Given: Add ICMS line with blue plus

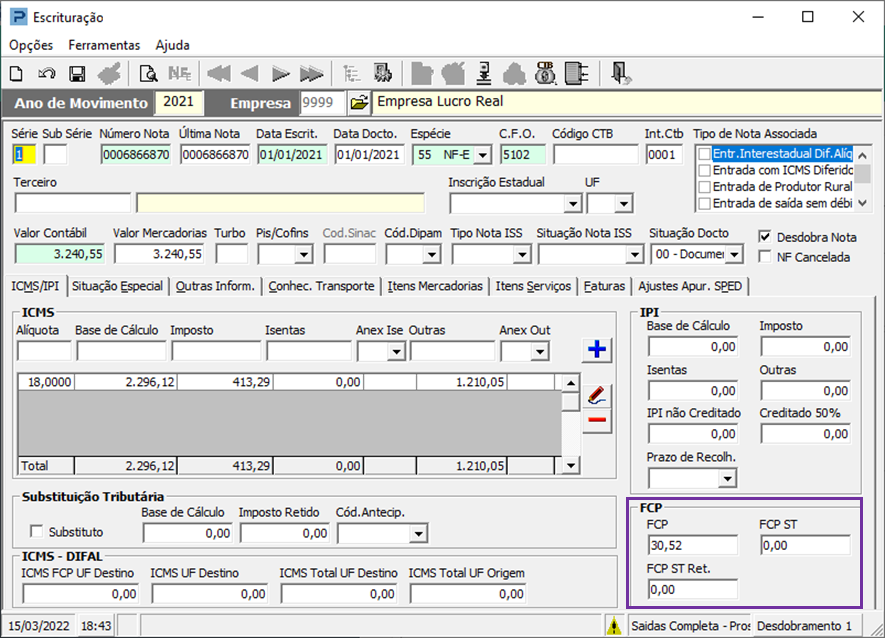Looking at the screenshot, I should pyautogui.click(x=597, y=349).
